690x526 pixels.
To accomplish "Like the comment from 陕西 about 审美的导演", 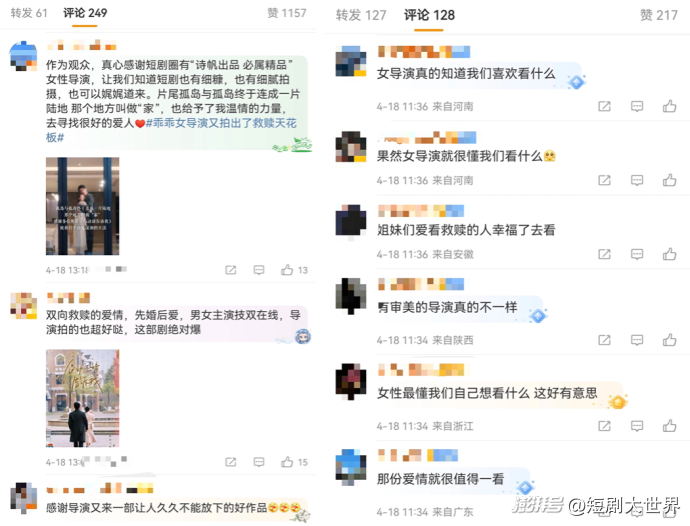I will coord(669,340).
